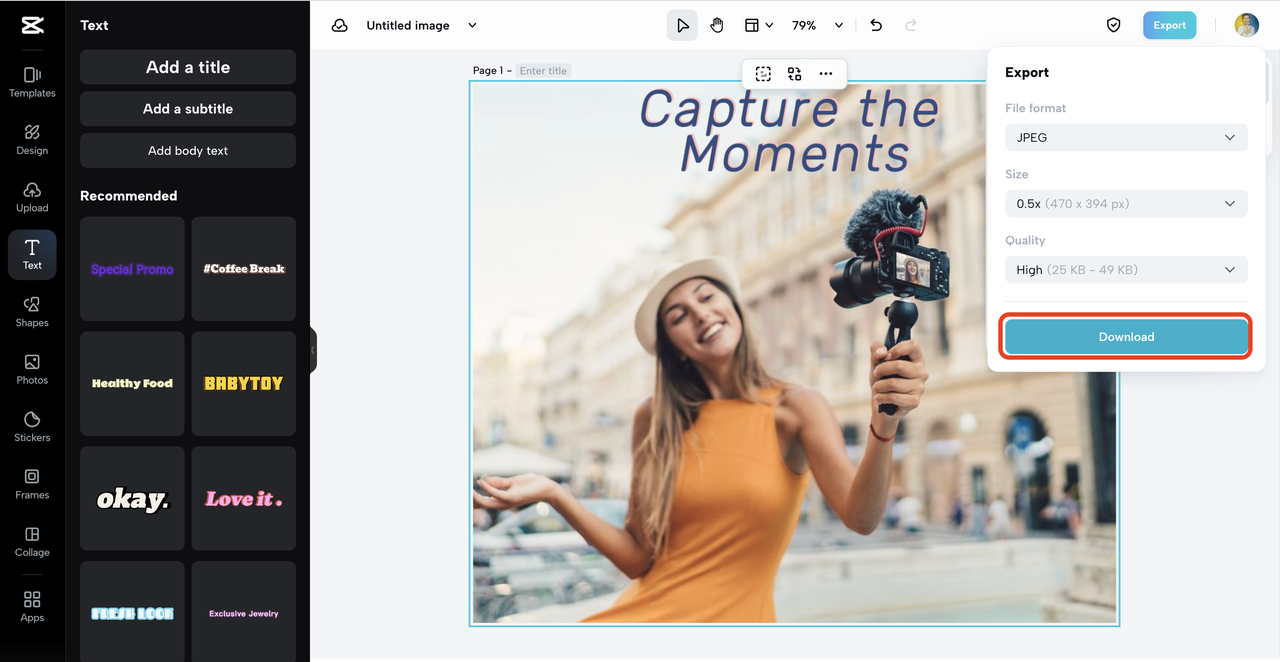Select the hand pan tool
The height and width of the screenshot is (662, 1280).
(717, 25)
